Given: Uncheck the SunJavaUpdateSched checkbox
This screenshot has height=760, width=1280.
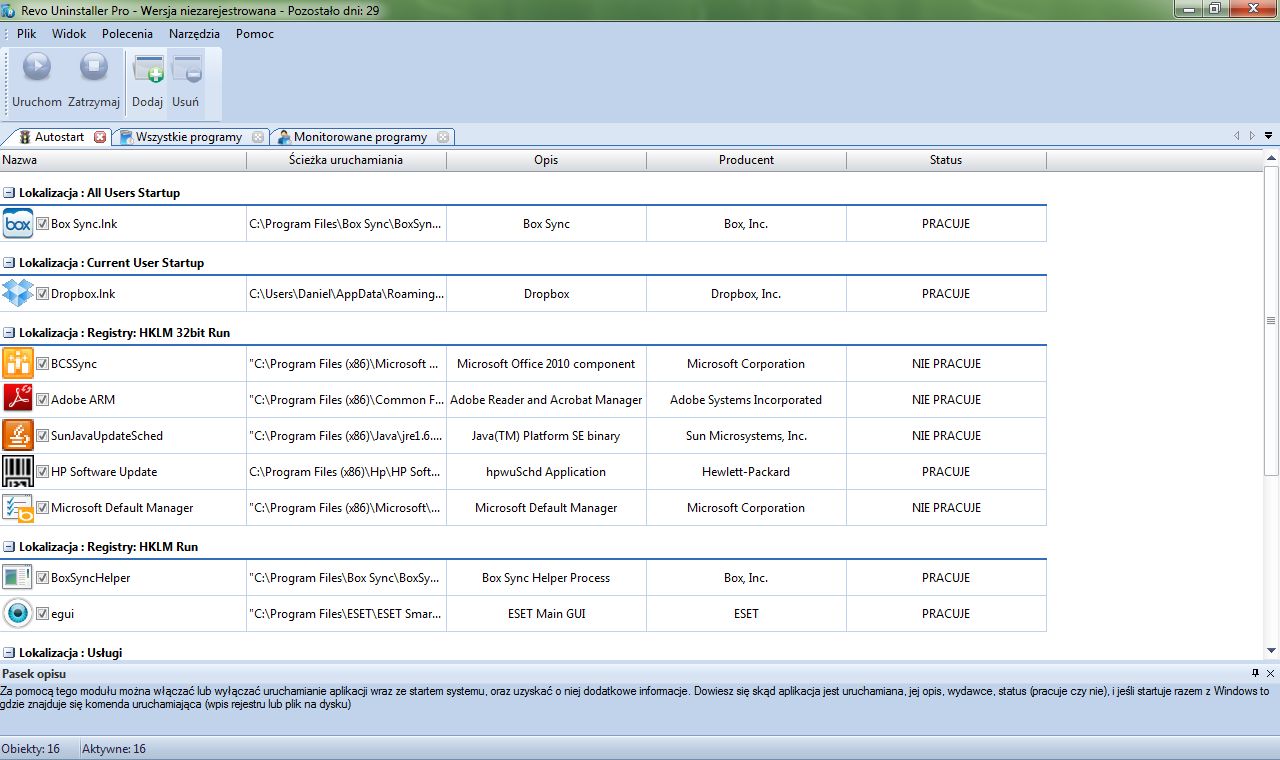Looking at the screenshot, I should 42,436.
